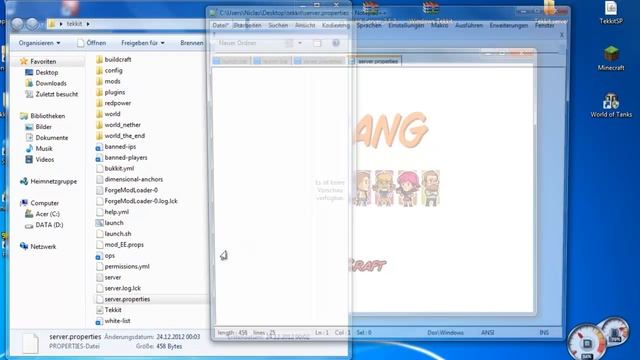The image size is (640, 360).
Task: Open the mods folder
Action: (108, 81)
